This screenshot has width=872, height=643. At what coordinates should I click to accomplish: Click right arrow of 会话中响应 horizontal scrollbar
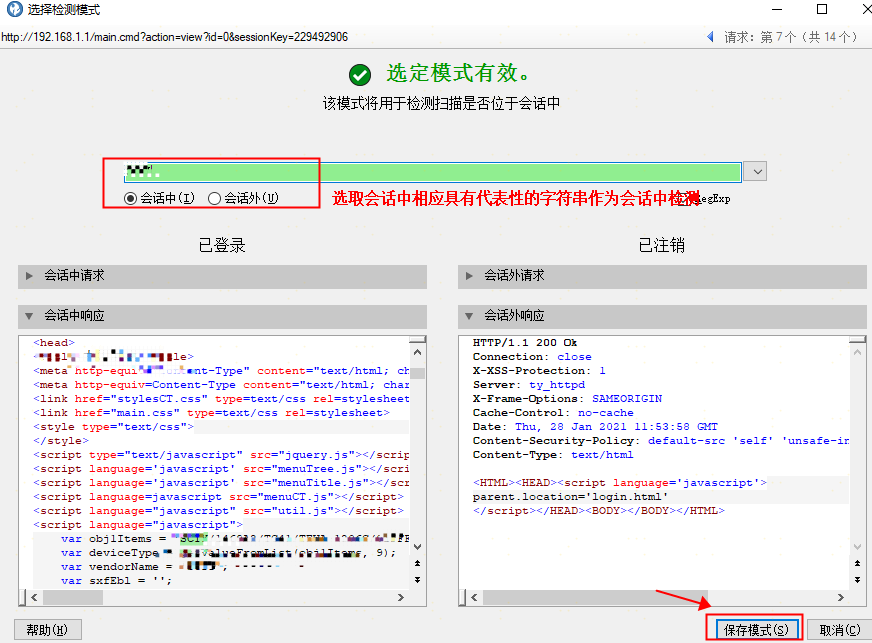point(400,597)
